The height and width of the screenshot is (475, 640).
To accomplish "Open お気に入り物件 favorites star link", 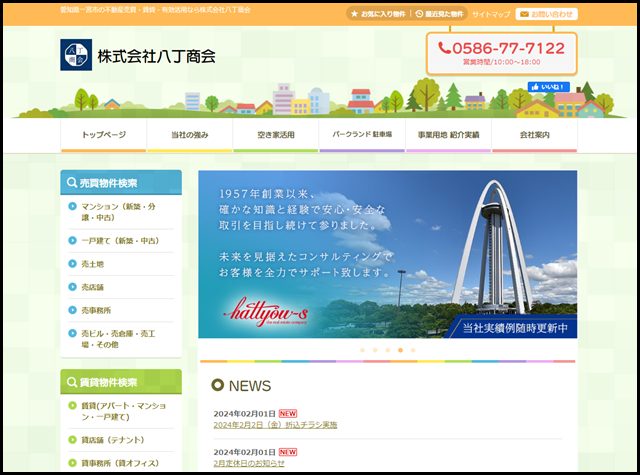I will coord(378,14).
